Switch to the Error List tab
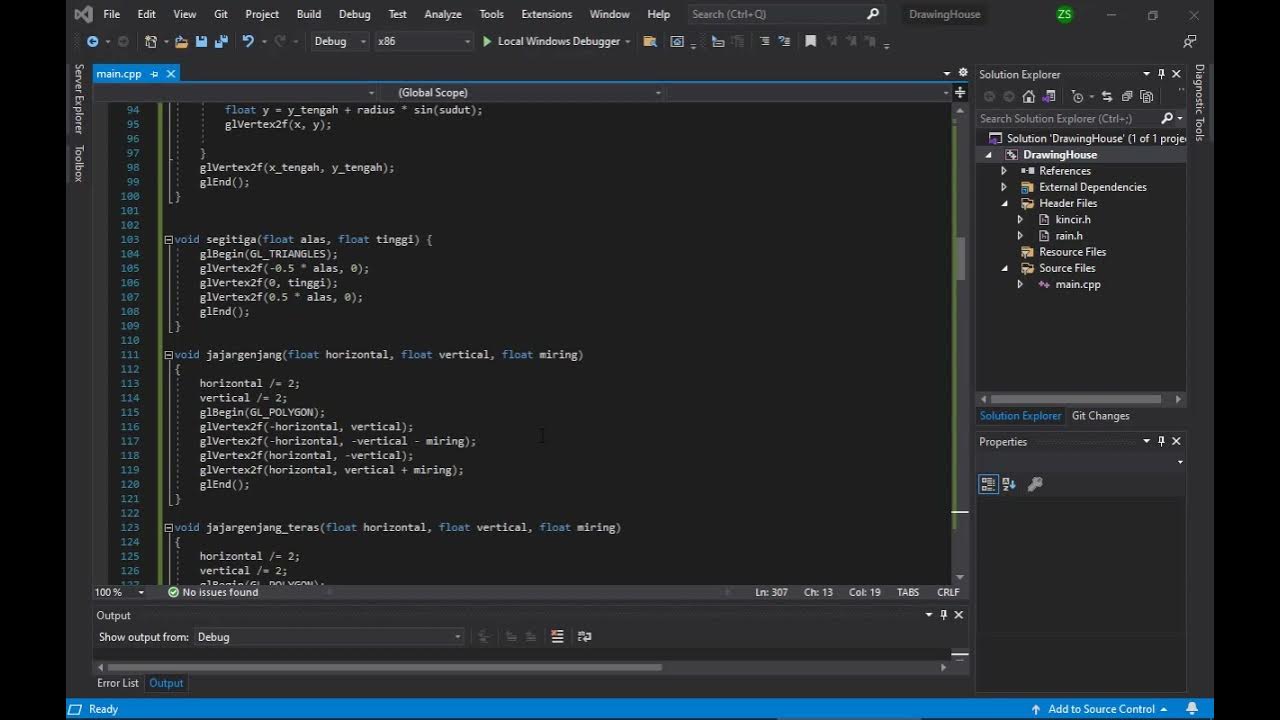This screenshot has height=720, width=1280. coord(118,683)
